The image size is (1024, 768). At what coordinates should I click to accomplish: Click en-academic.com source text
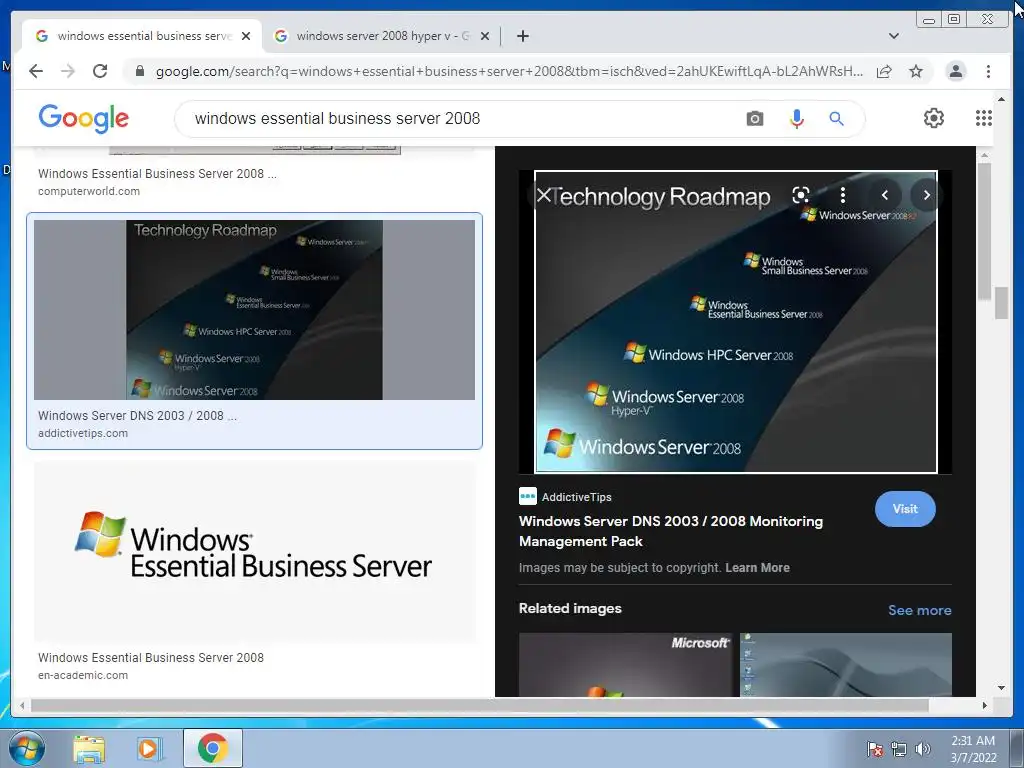pos(83,675)
